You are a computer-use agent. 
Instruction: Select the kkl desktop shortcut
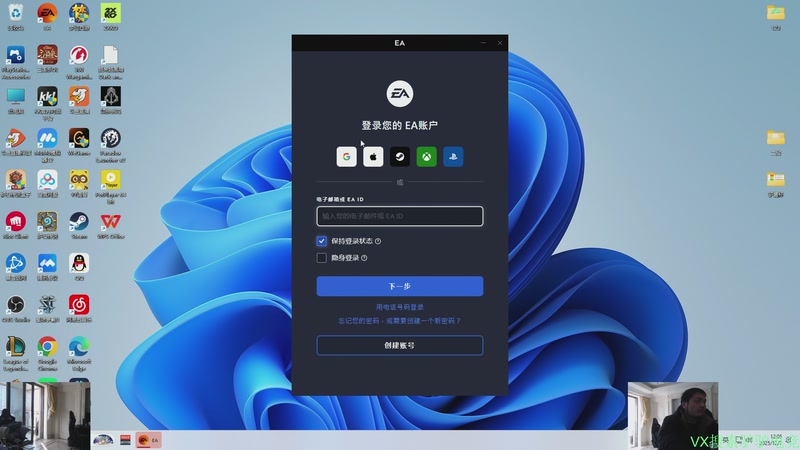(x=47, y=103)
